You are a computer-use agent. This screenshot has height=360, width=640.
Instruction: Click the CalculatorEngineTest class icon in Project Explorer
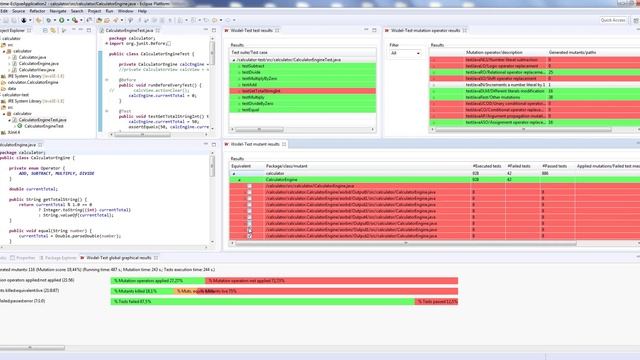click(x=20, y=126)
